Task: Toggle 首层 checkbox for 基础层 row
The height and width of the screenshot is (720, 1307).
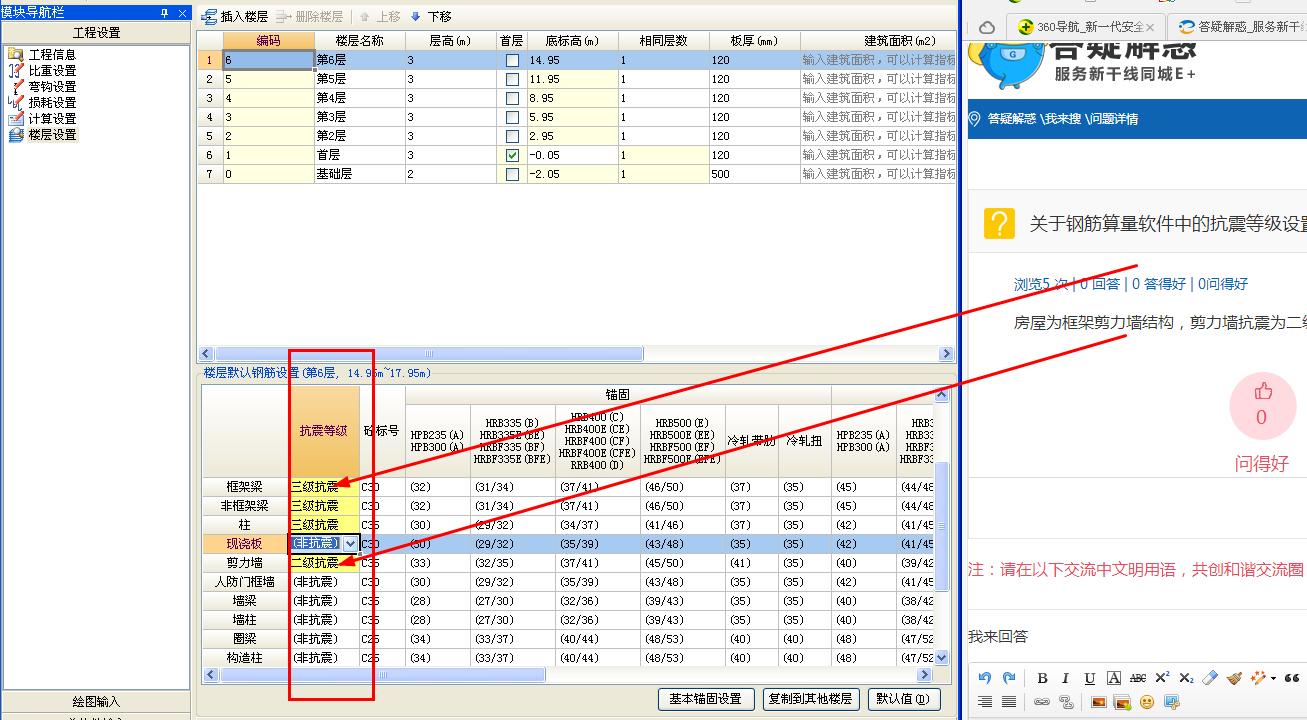Action: click(x=512, y=175)
